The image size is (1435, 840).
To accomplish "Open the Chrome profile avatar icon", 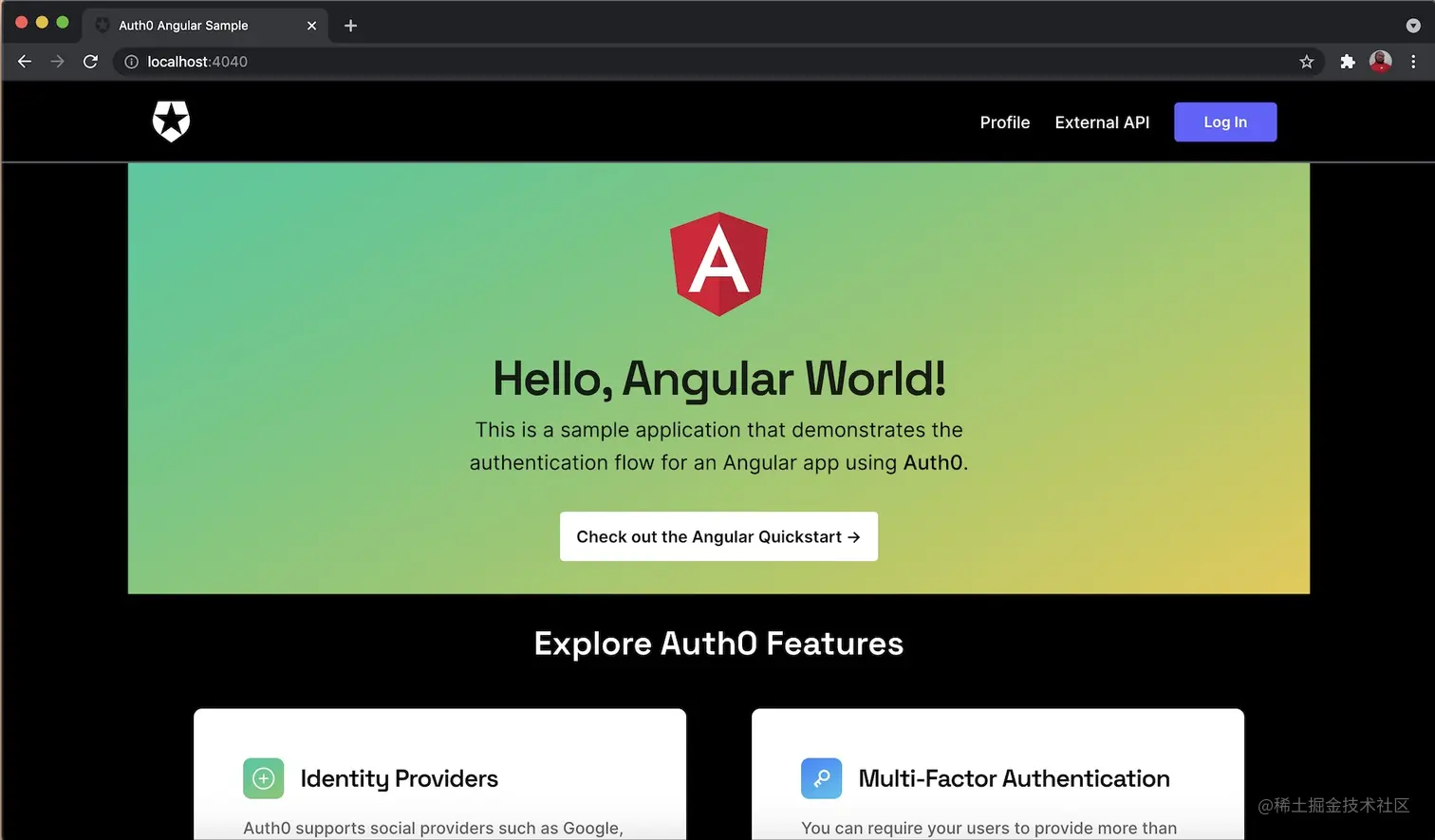I will [1380, 61].
